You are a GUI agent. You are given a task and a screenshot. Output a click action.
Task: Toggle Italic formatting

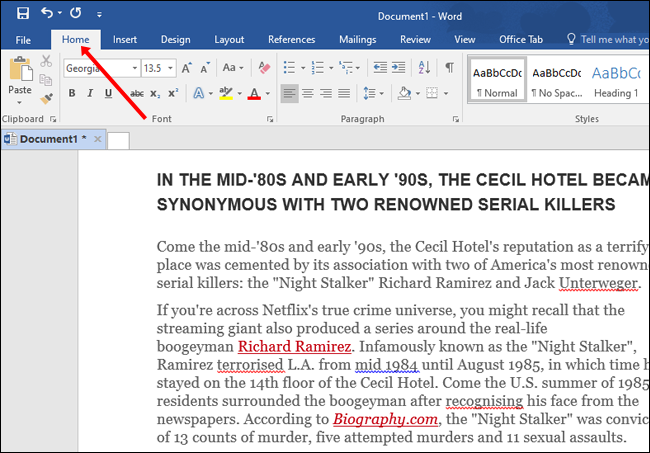[90, 93]
